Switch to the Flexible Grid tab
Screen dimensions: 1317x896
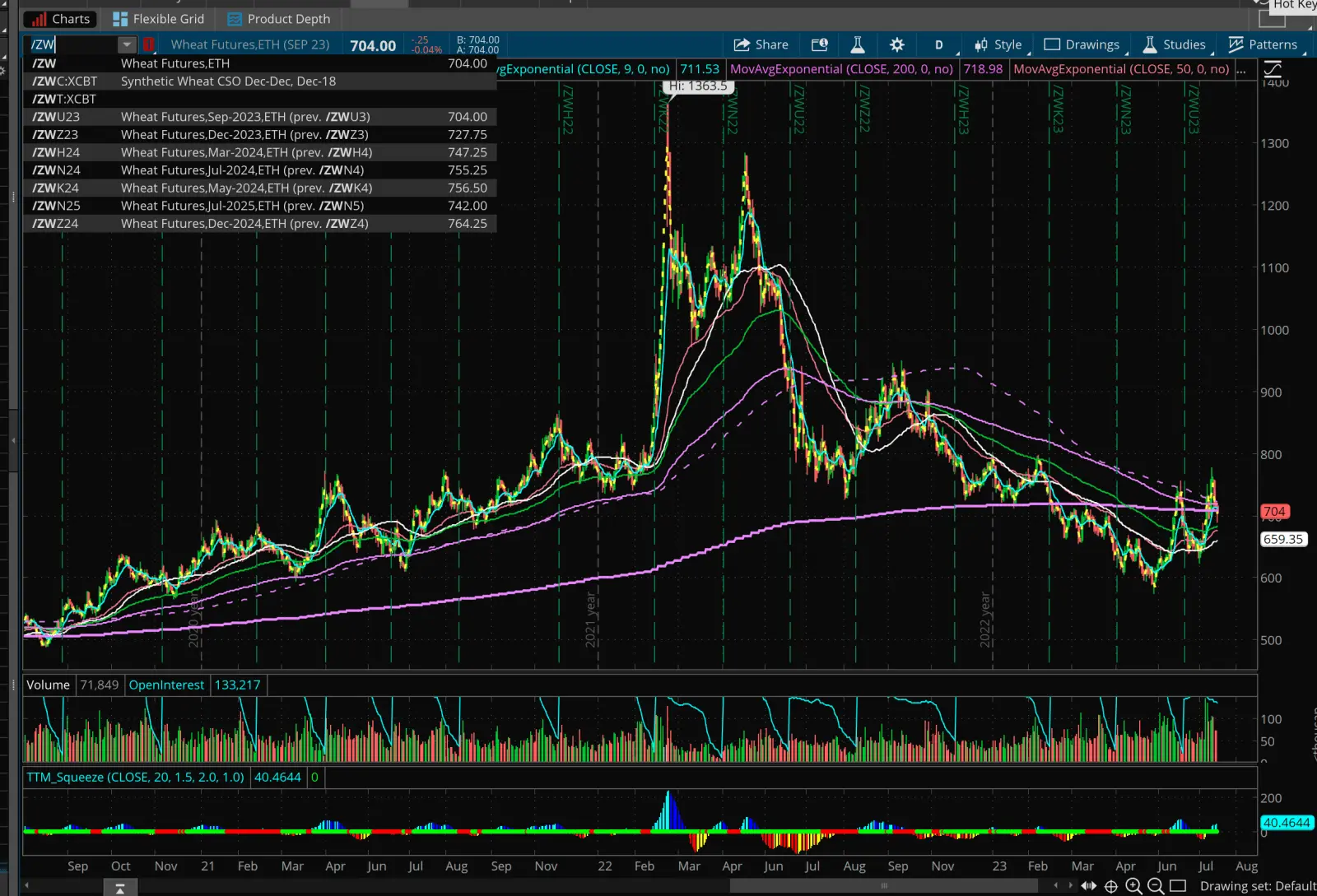pos(158,19)
